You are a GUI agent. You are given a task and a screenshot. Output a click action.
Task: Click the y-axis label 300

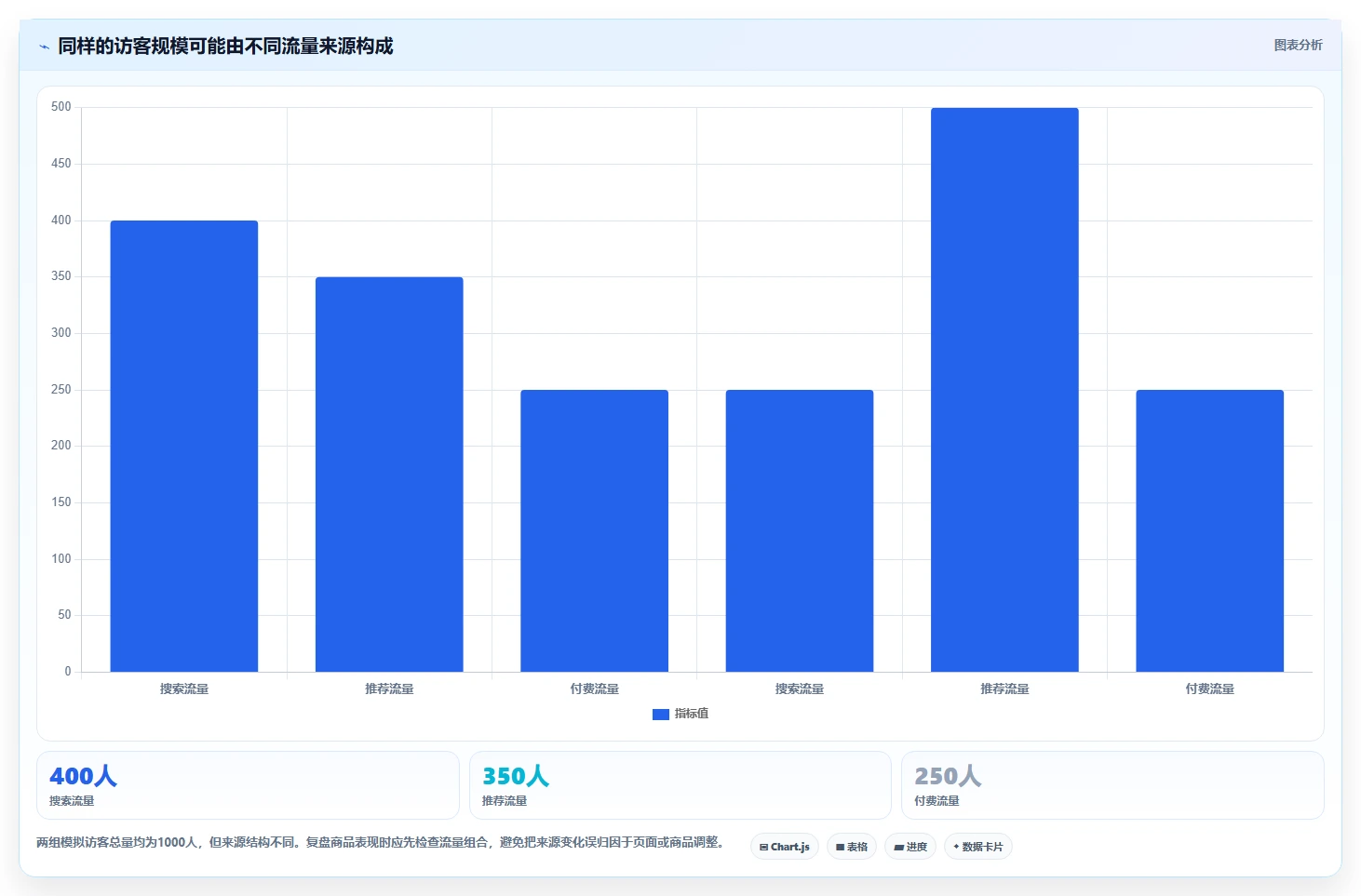click(61, 333)
